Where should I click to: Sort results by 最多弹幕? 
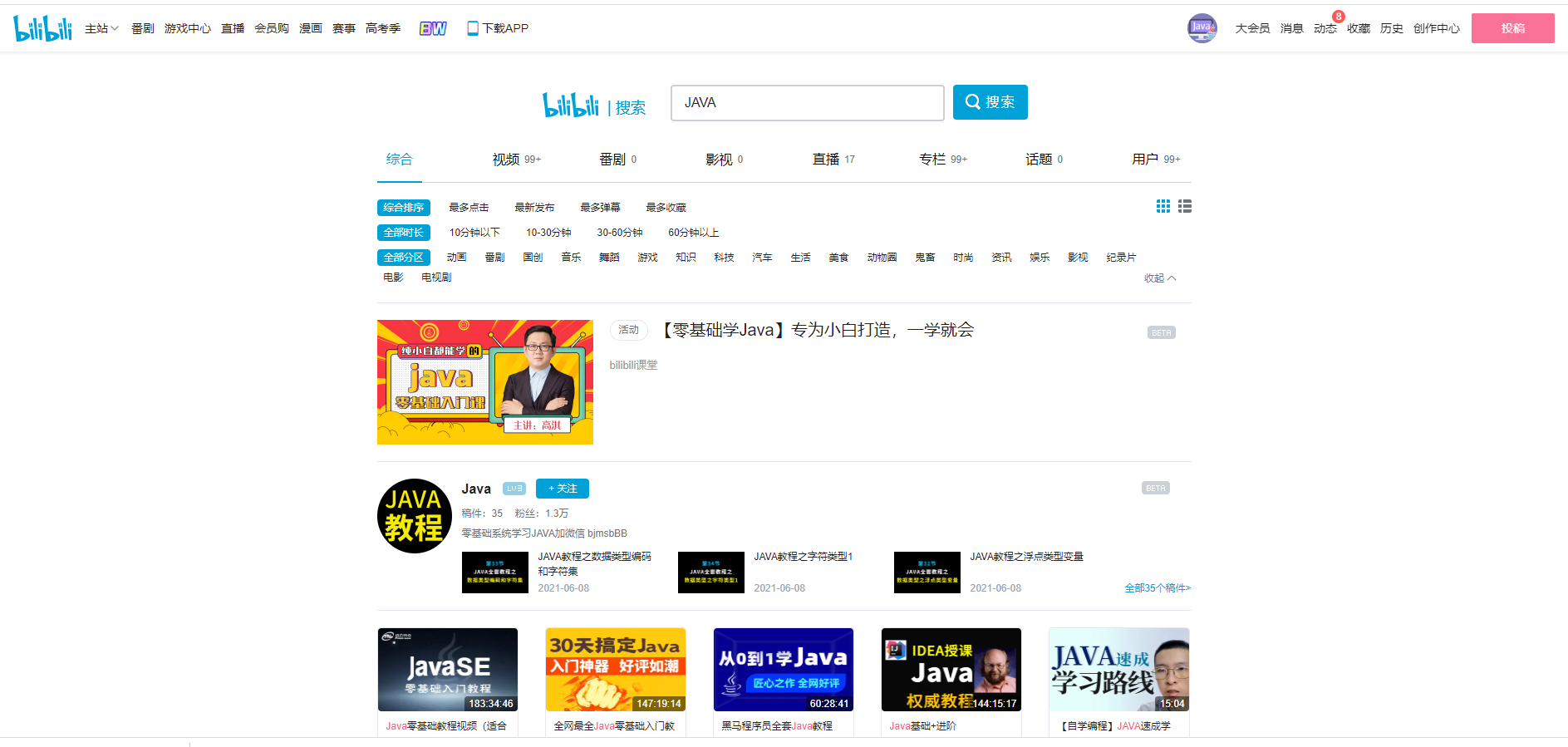coord(600,208)
